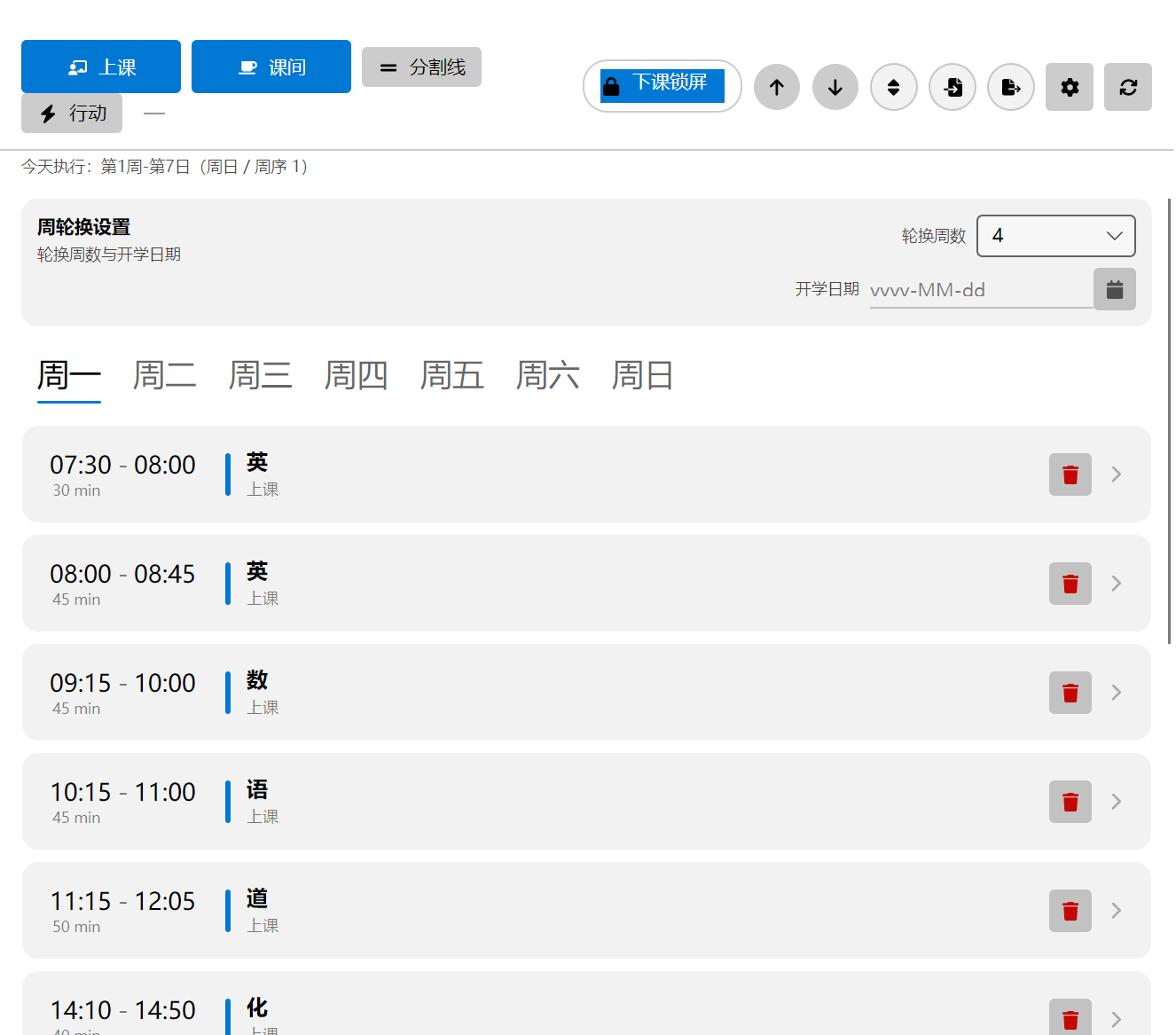Image resolution: width=1176 pixels, height=1035 pixels.
Task: Click the sort up-down arrows icon
Action: coord(894,87)
